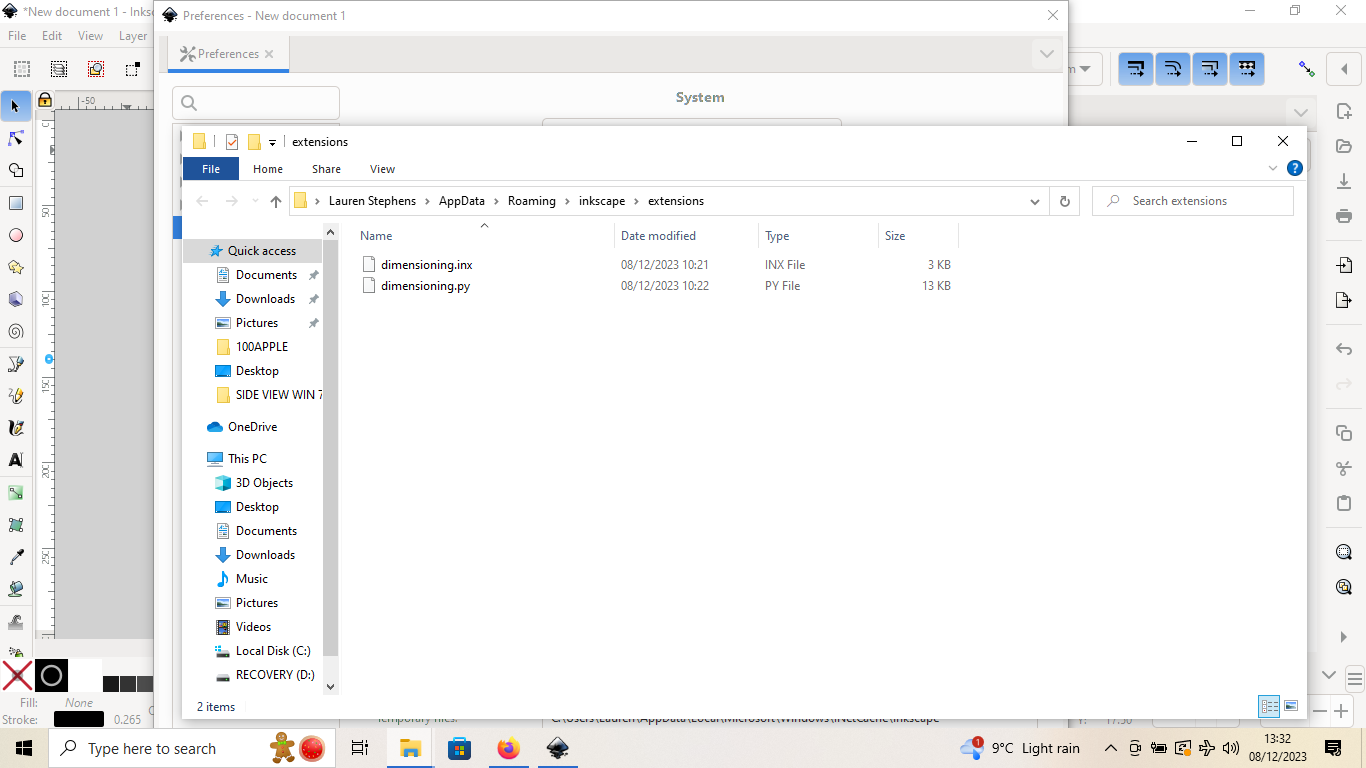The width and height of the screenshot is (1366, 768).
Task: Open the Preferences tab list chevron
Action: pyautogui.click(x=1047, y=54)
